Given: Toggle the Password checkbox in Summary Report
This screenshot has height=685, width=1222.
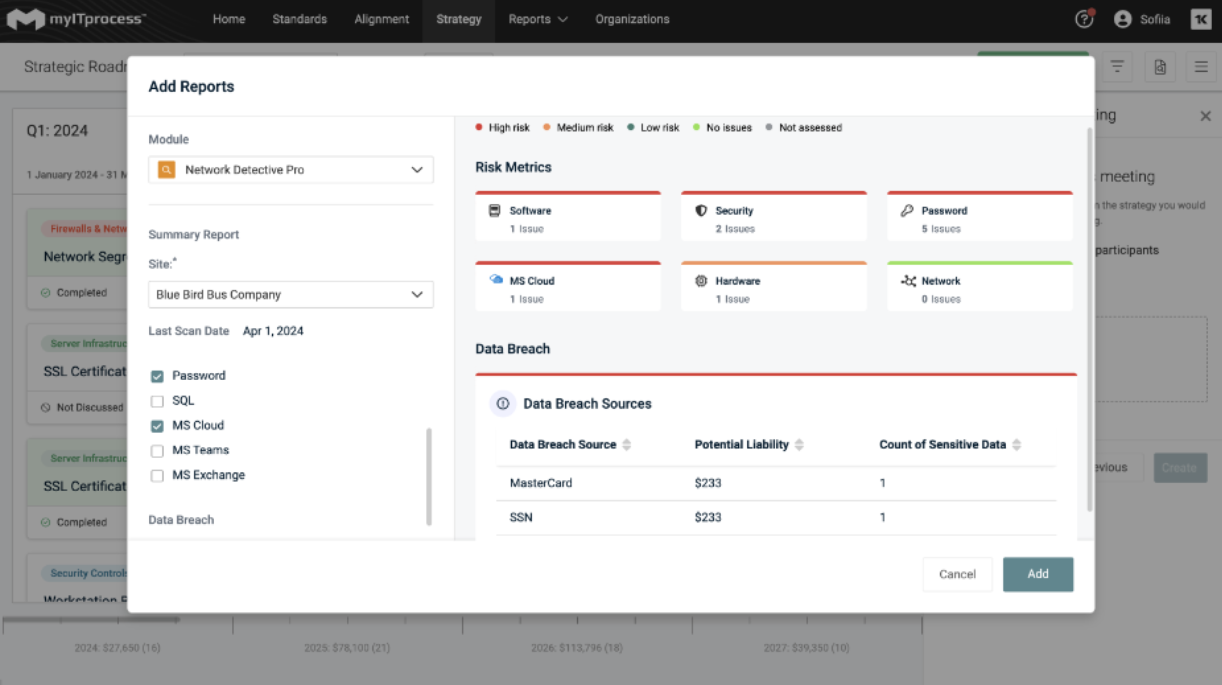Looking at the screenshot, I should point(157,376).
